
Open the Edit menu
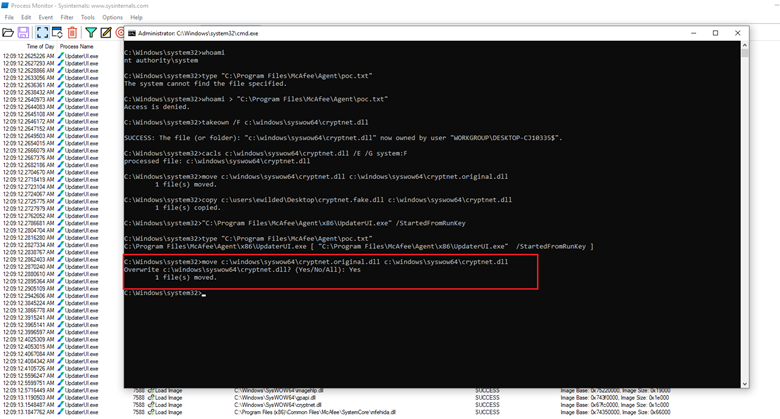(25, 17)
